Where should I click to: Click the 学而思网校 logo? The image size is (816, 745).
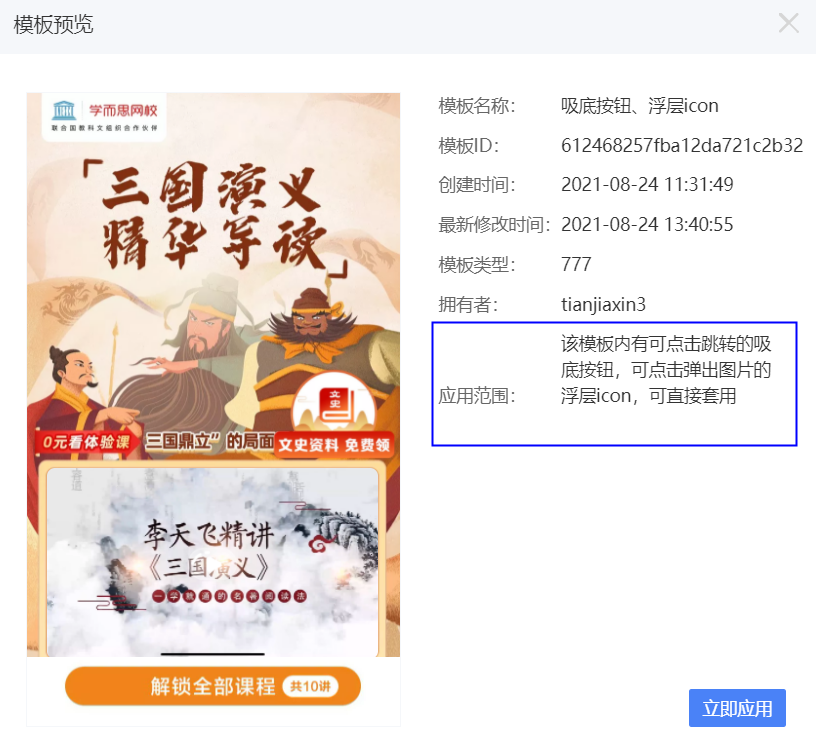(x=104, y=117)
